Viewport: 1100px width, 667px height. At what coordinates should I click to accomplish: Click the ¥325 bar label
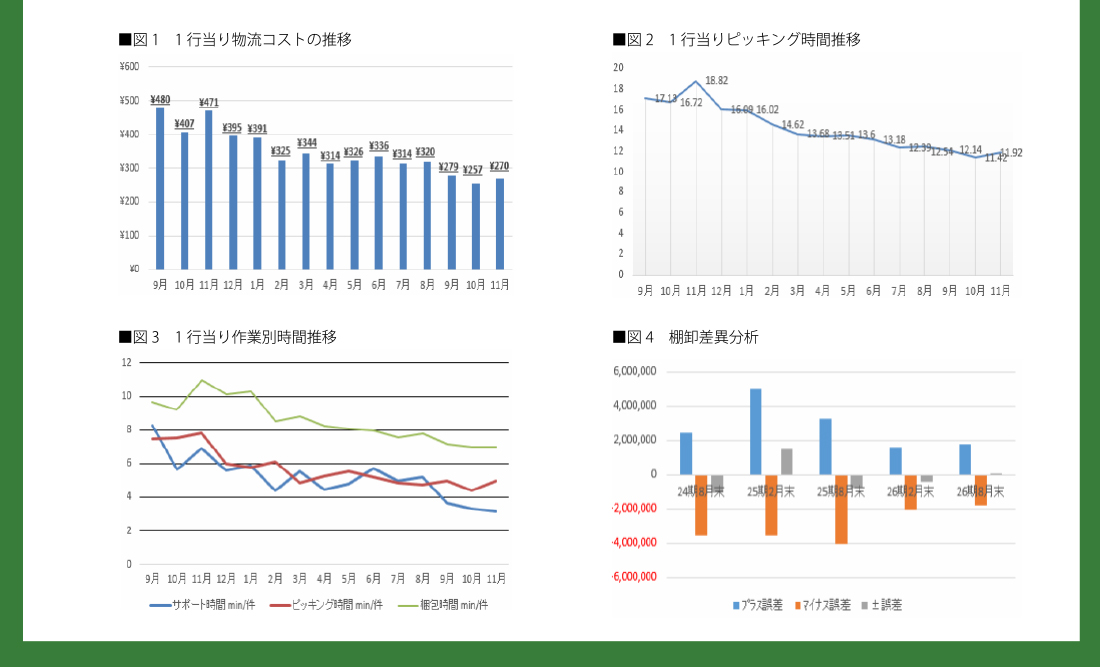pos(281,151)
